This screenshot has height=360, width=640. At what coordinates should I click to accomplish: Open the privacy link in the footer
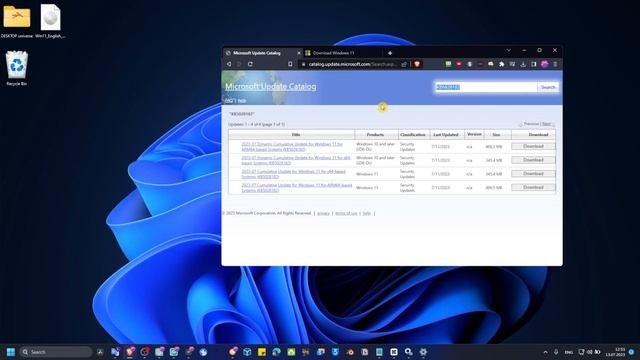[323, 213]
